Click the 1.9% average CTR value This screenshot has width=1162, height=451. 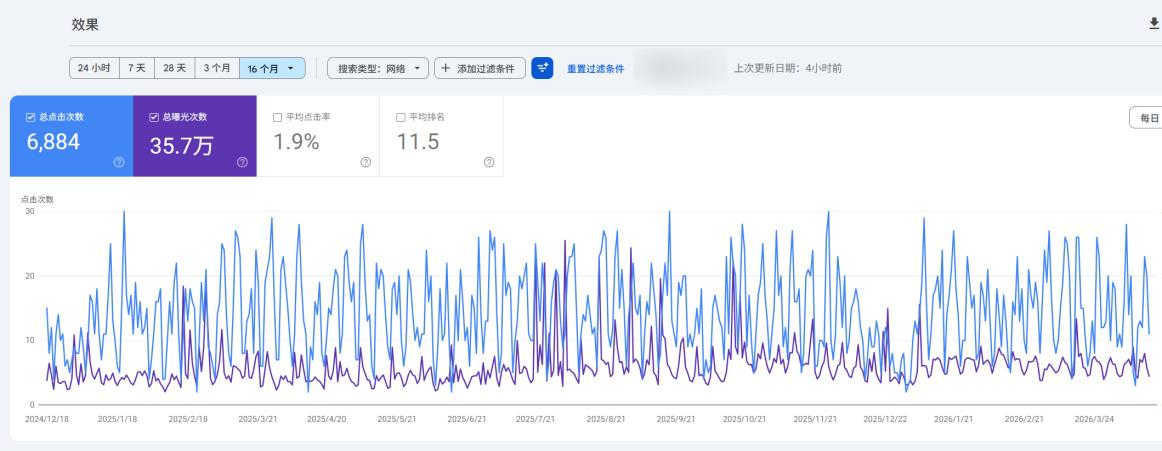tap(296, 141)
